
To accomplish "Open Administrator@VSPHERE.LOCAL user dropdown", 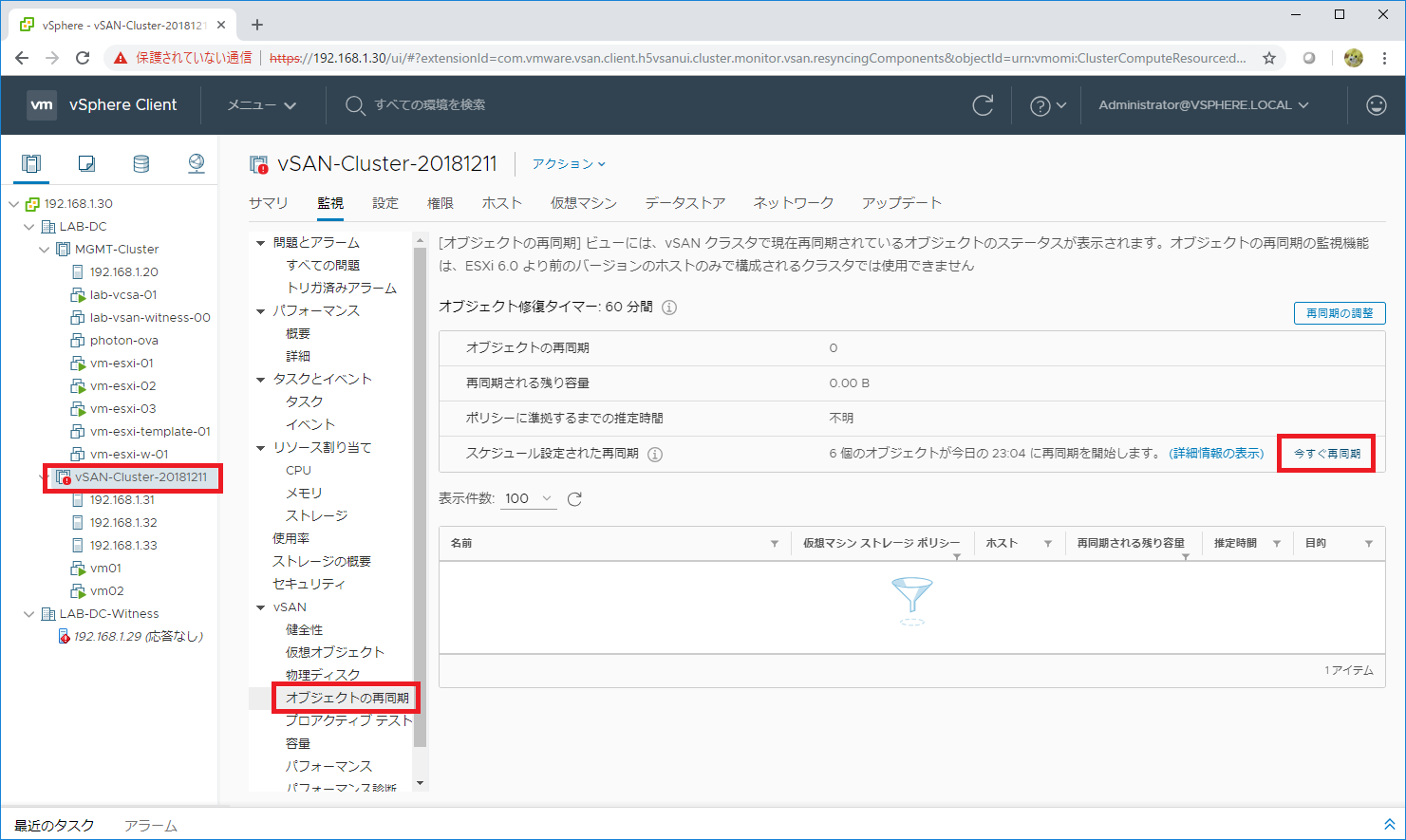I will (x=1204, y=105).
